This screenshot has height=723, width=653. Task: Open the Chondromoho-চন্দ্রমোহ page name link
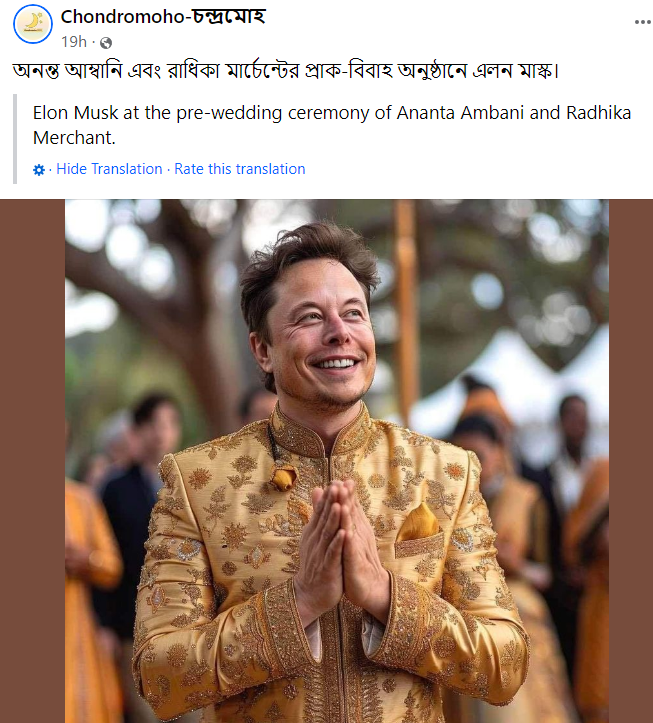click(163, 17)
